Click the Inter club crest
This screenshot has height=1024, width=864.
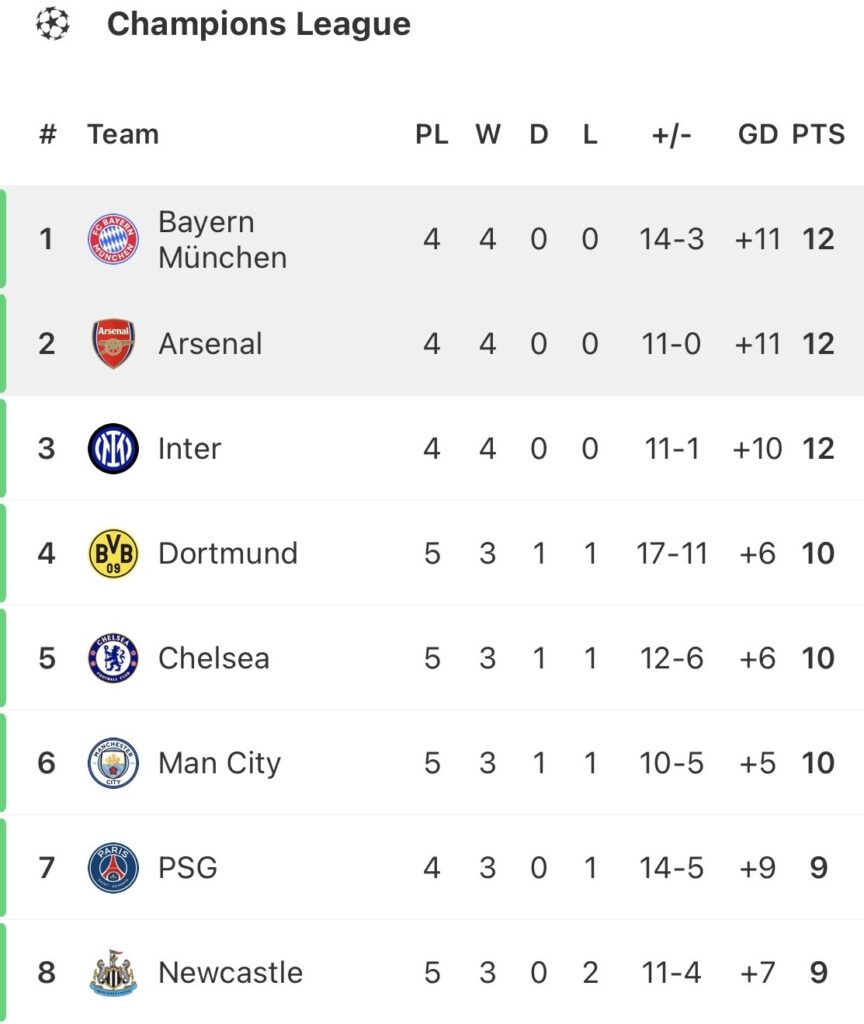click(113, 449)
